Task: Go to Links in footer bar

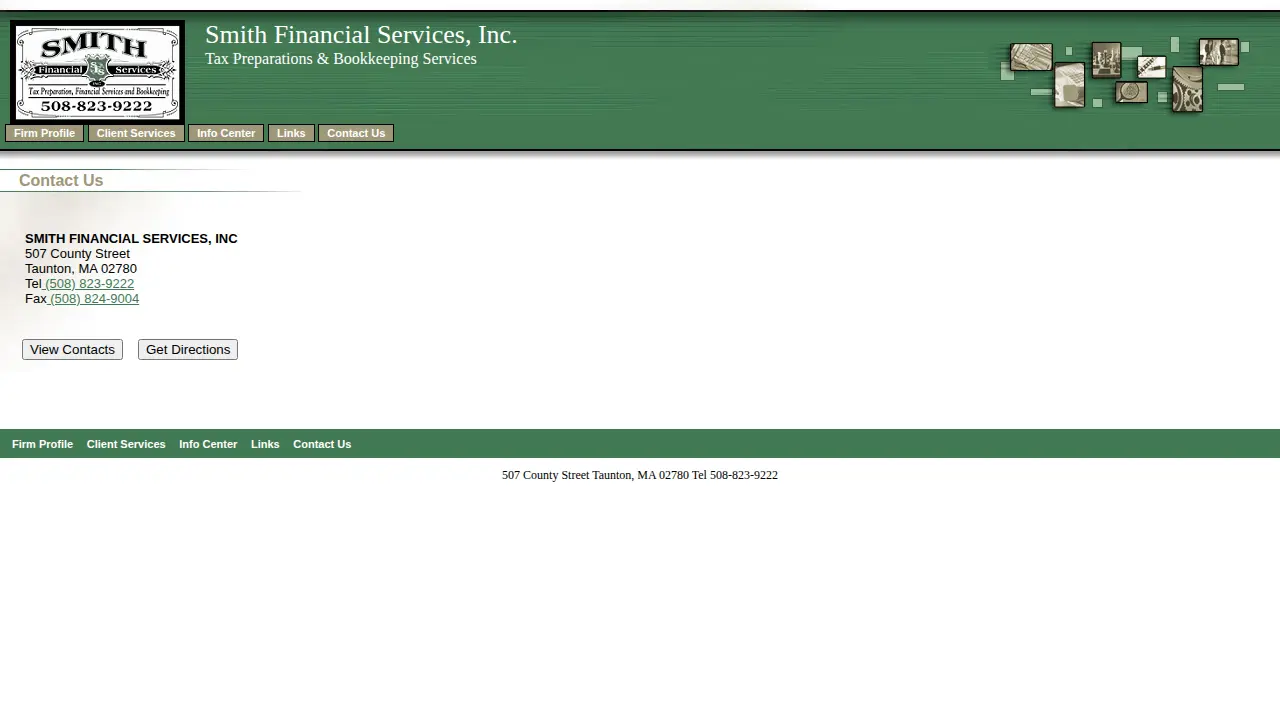Action: [x=265, y=444]
